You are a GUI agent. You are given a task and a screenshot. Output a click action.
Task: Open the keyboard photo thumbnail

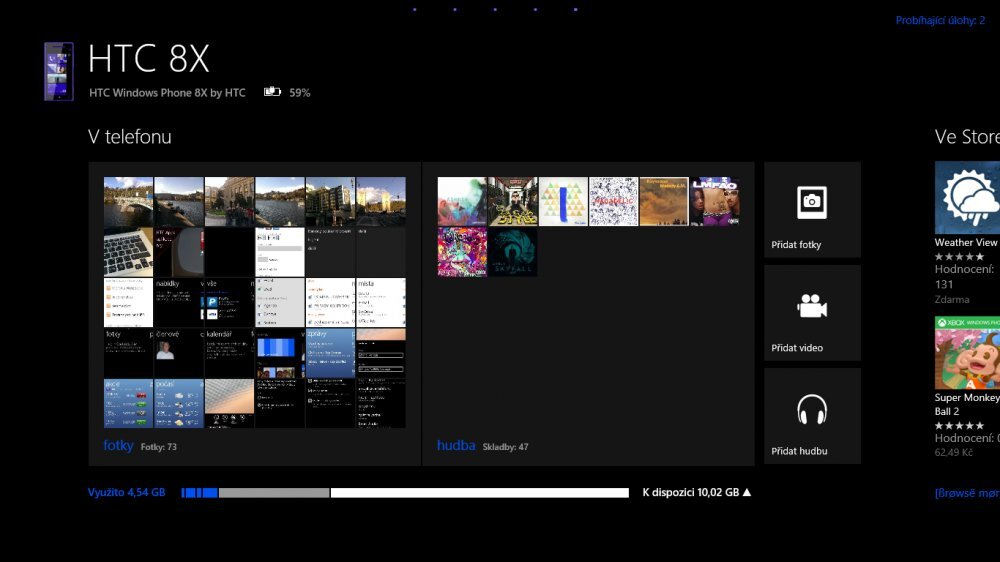point(128,252)
